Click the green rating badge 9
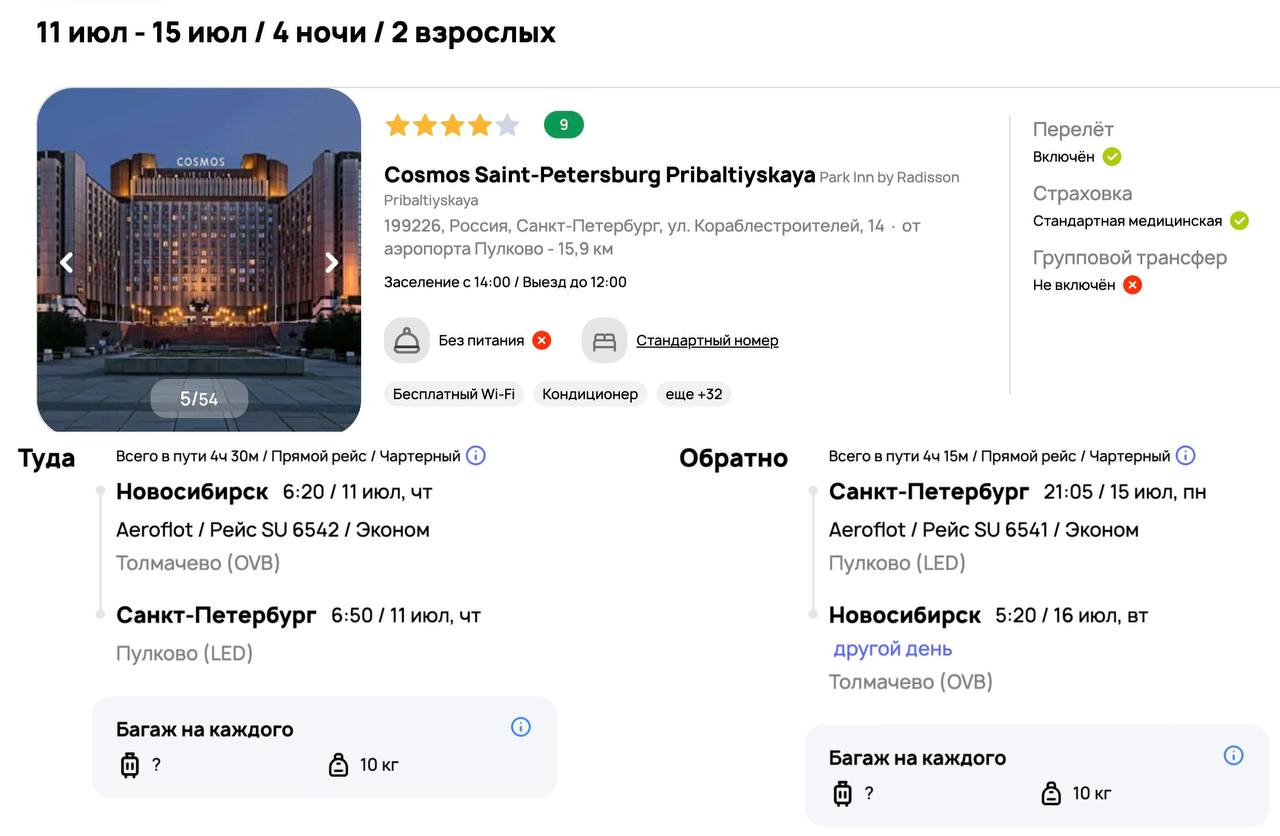 pyautogui.click(x=564, y=125)
